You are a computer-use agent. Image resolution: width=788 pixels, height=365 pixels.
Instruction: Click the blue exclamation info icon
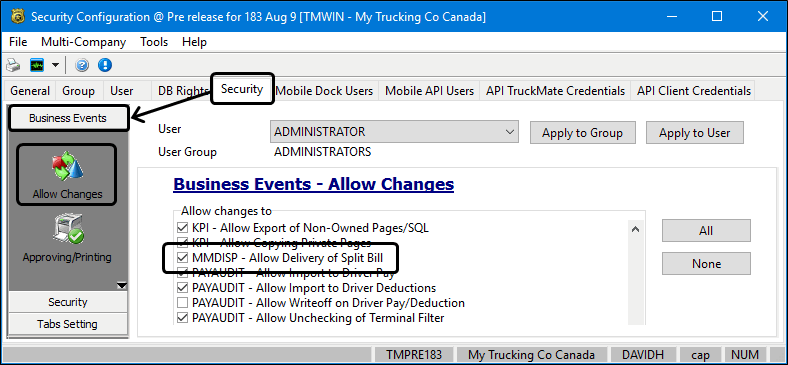105,65
